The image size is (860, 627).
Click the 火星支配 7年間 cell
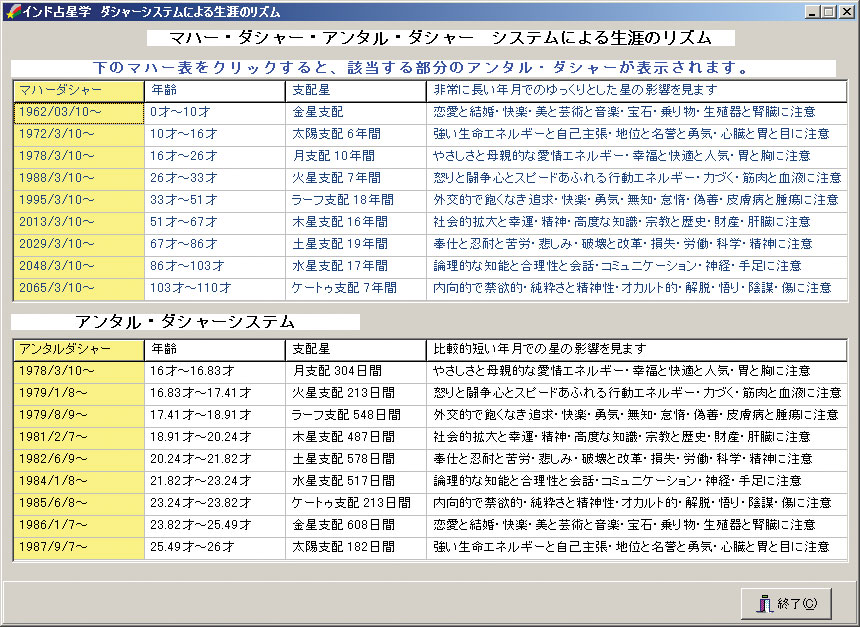point(356,179)
